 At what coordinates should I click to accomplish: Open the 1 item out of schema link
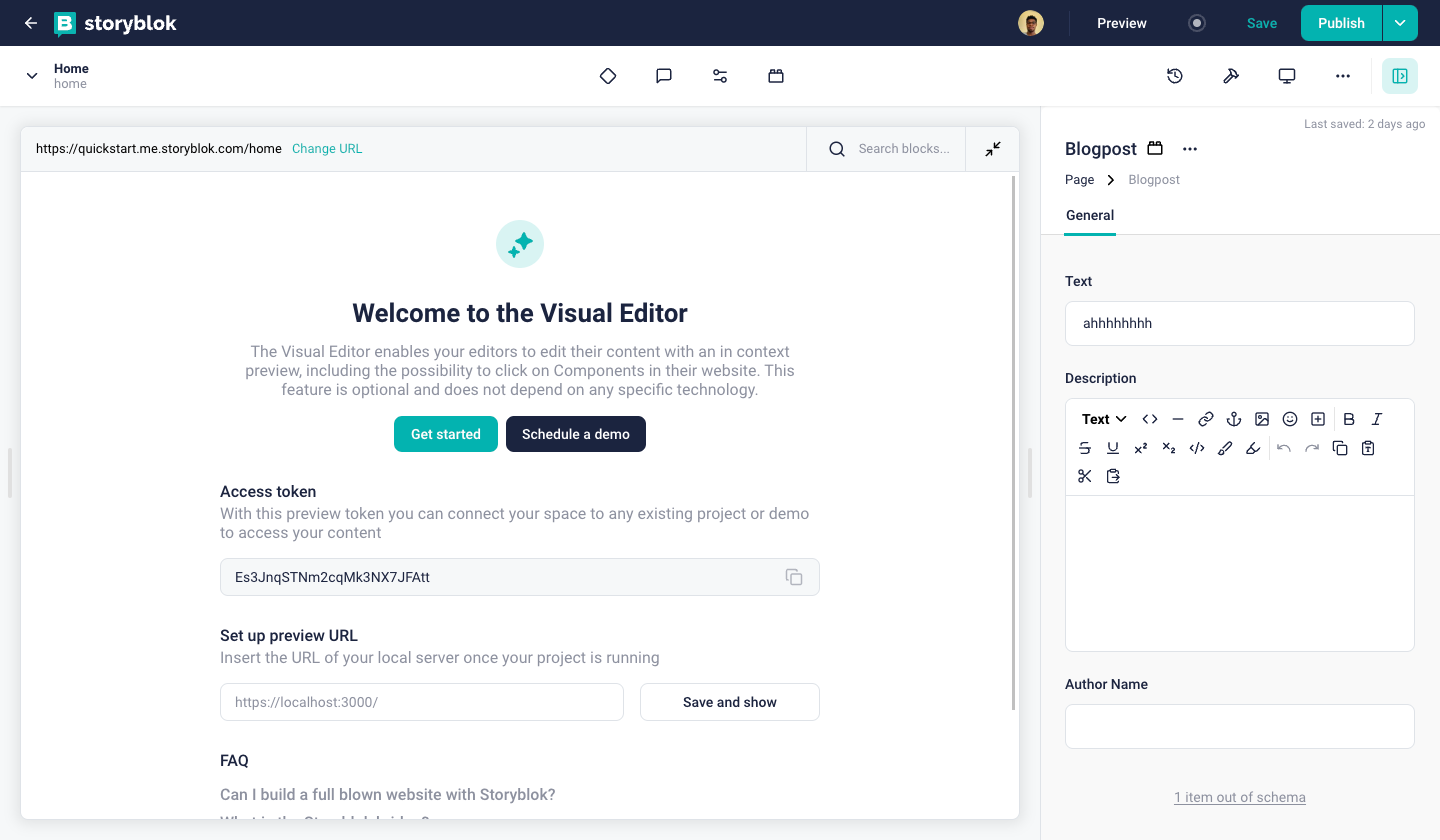[x=1240, y=797]
